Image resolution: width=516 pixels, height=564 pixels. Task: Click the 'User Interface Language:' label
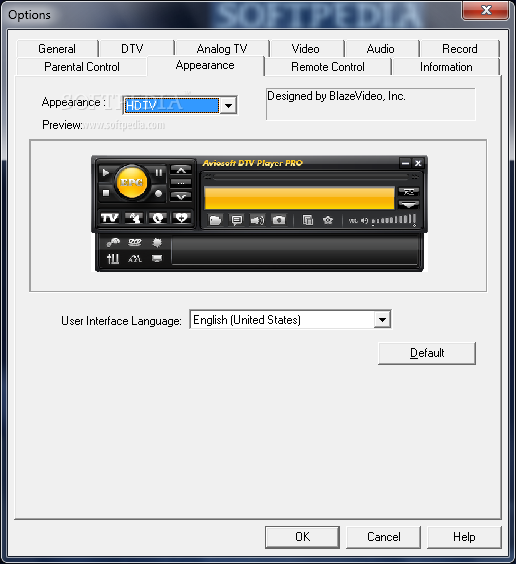coord(121,320)
